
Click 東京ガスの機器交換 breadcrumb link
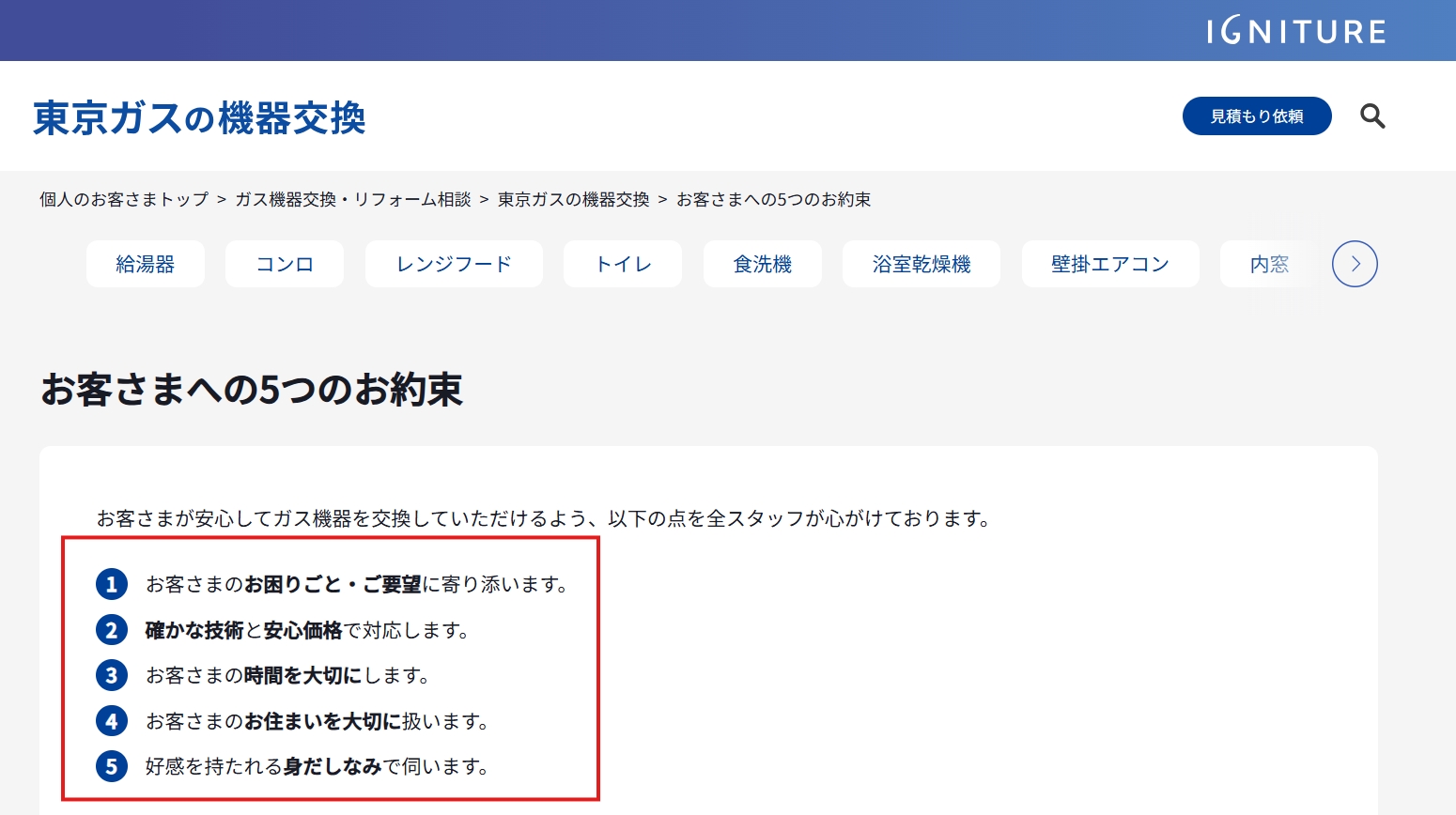(573, 199)
